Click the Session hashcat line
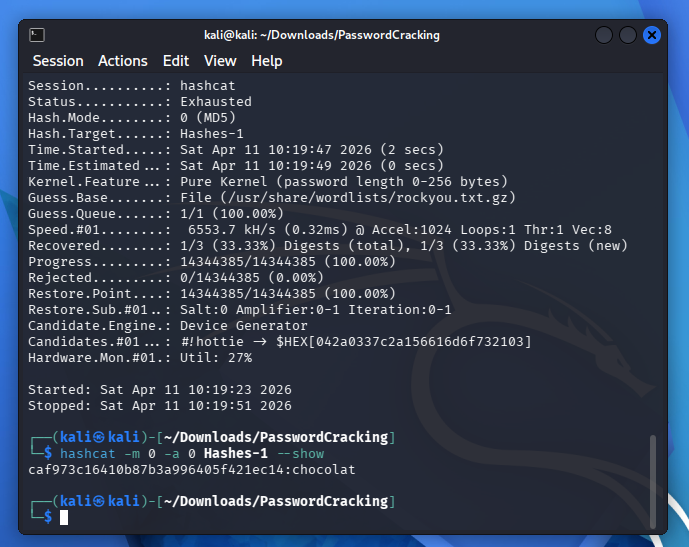Viewport: 689px width, 547px height. coord(132,86)
